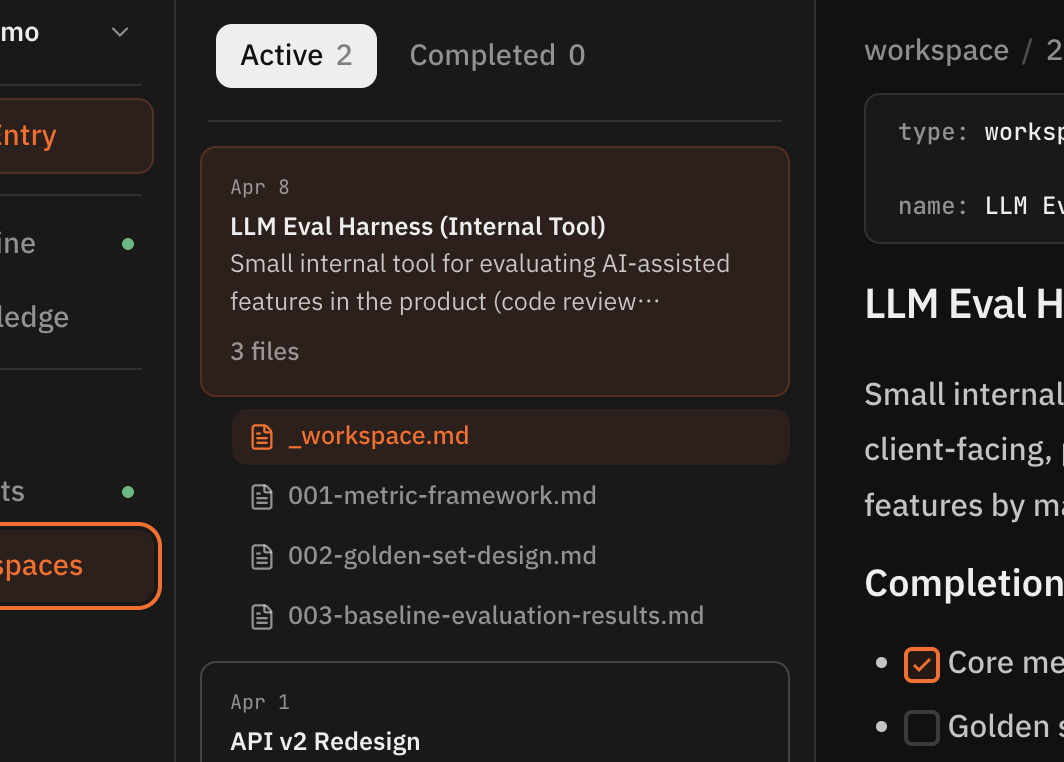Select the LLM Eval Harness (Internal Tool) card

pos(495,270)
